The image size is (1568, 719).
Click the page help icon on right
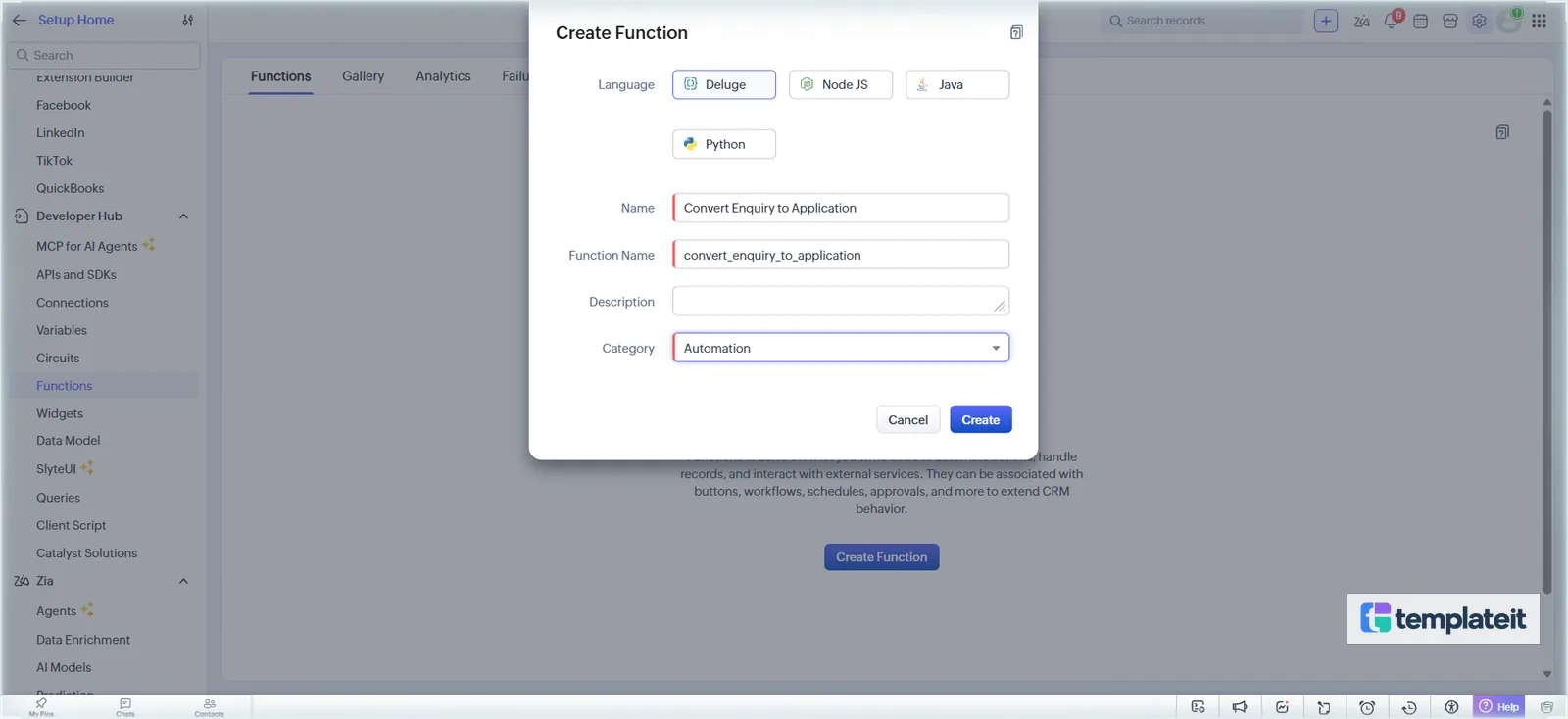[x=1502, y=132]
